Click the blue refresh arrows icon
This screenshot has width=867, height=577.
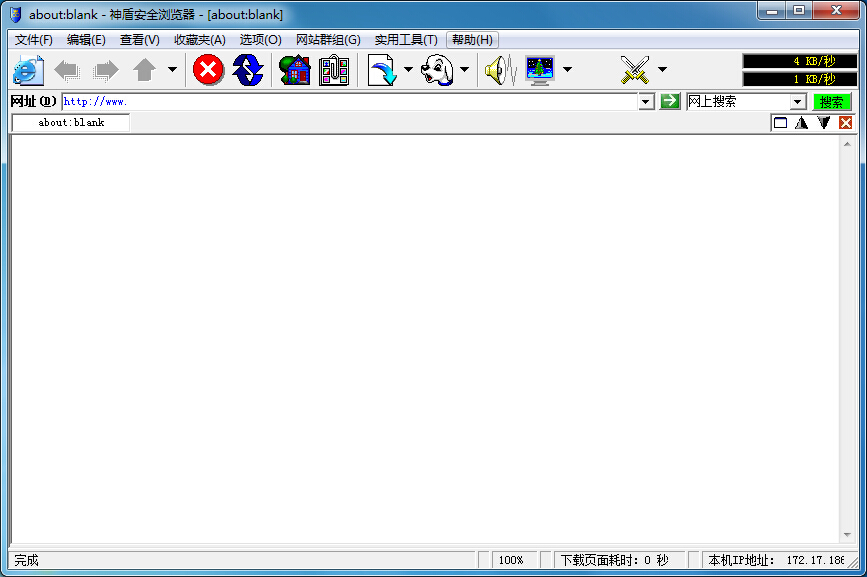pos(248,70)
